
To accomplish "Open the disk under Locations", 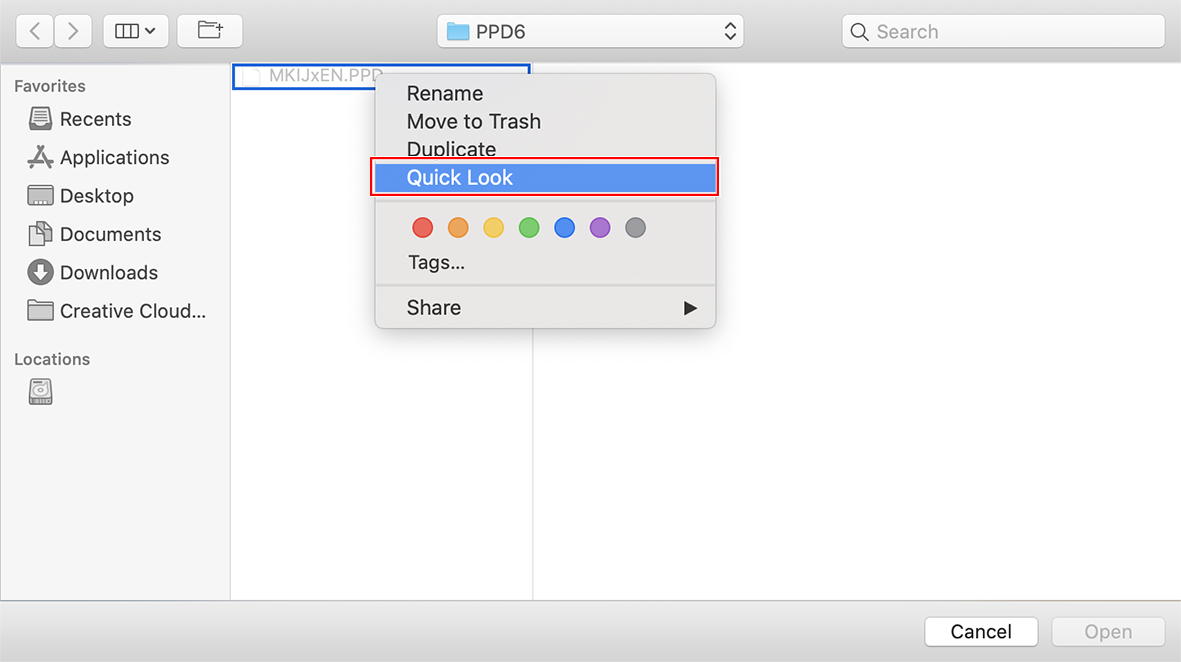I will pyautogui.click(x=40, y=391).
